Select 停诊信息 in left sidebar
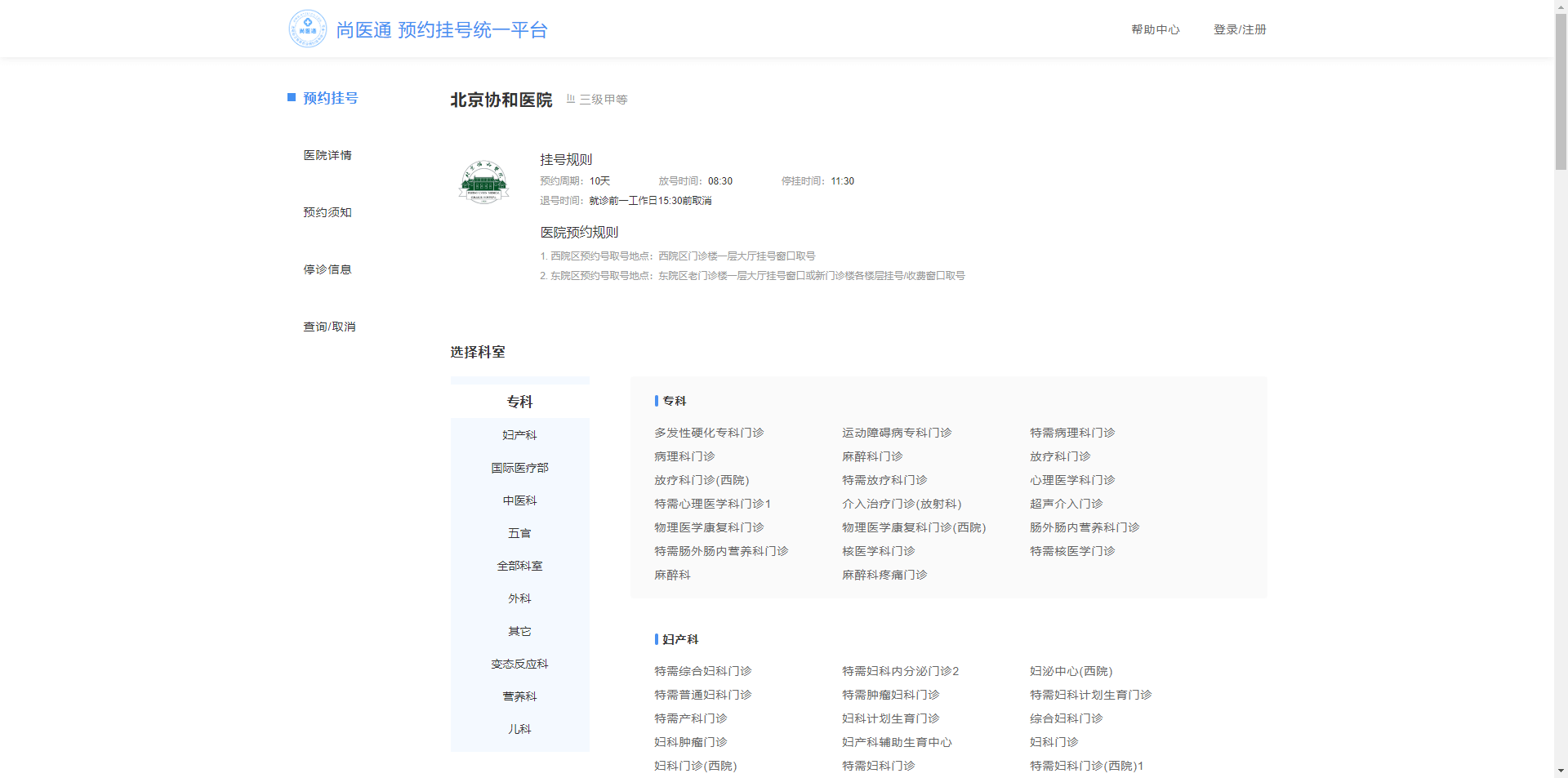 327,269
